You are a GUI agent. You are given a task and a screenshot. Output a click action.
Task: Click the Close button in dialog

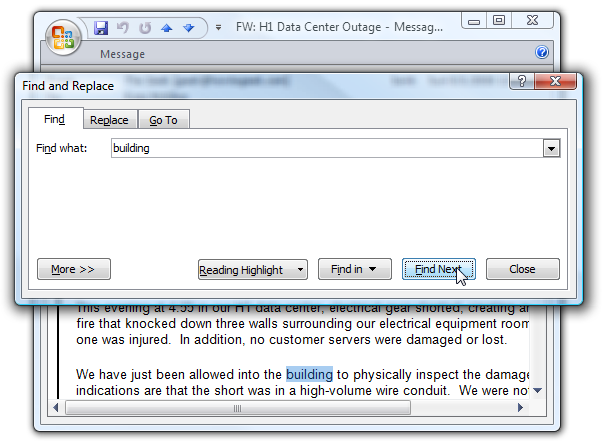(523, 269)
